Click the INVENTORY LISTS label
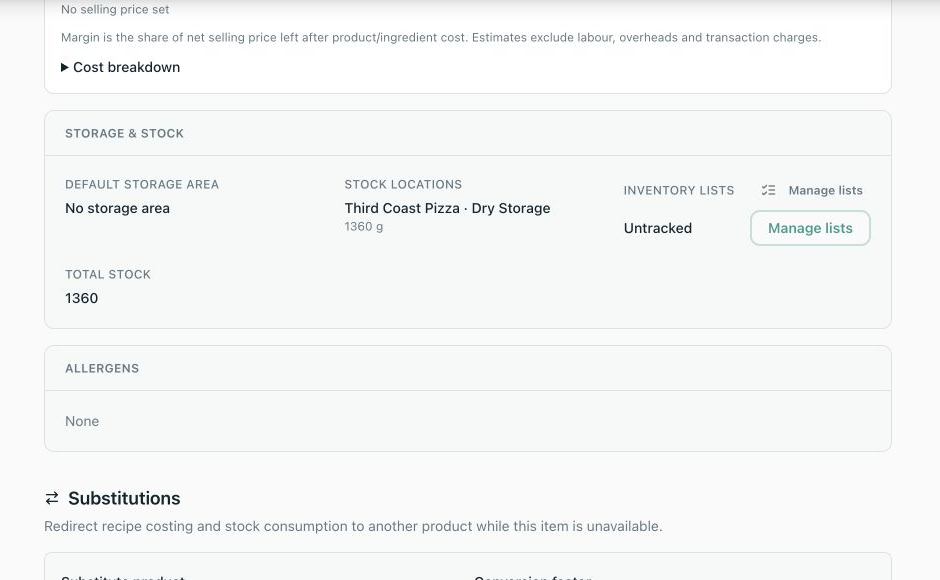940x580 pixels. pos(679,190)
